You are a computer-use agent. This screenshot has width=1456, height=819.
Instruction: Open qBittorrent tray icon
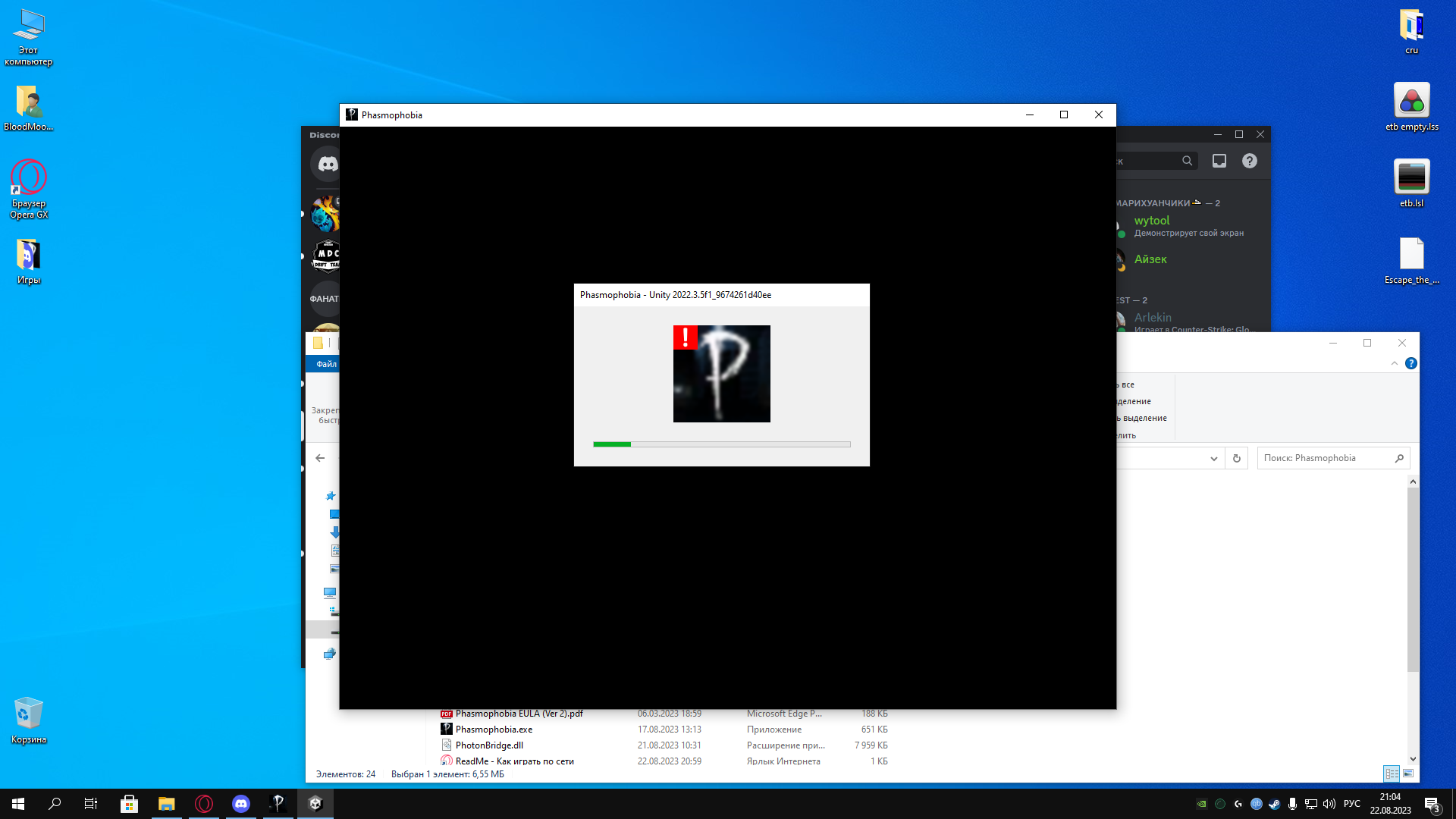point(1256,804)
